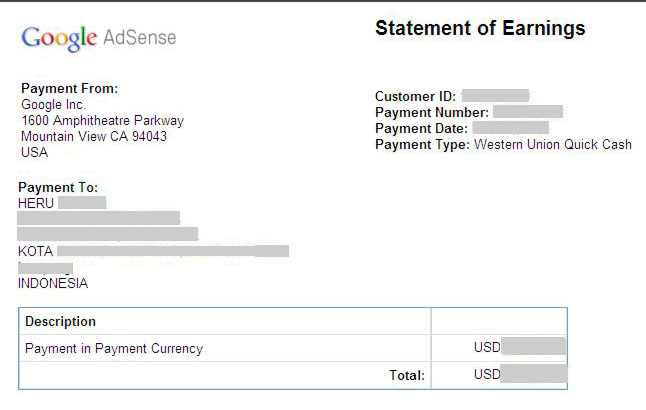The height and width of the screenshot is (410, 646).
Task: Click the Western Union Quick Cash text
Action: point(553,144)
